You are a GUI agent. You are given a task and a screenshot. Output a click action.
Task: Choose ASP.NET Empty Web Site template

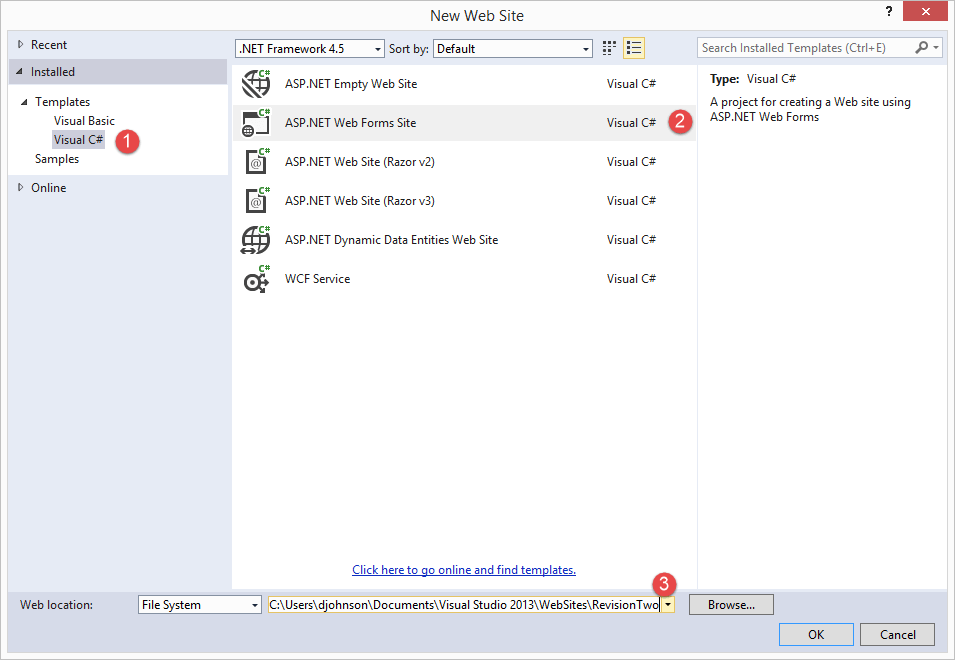click(x=464, y=84)
